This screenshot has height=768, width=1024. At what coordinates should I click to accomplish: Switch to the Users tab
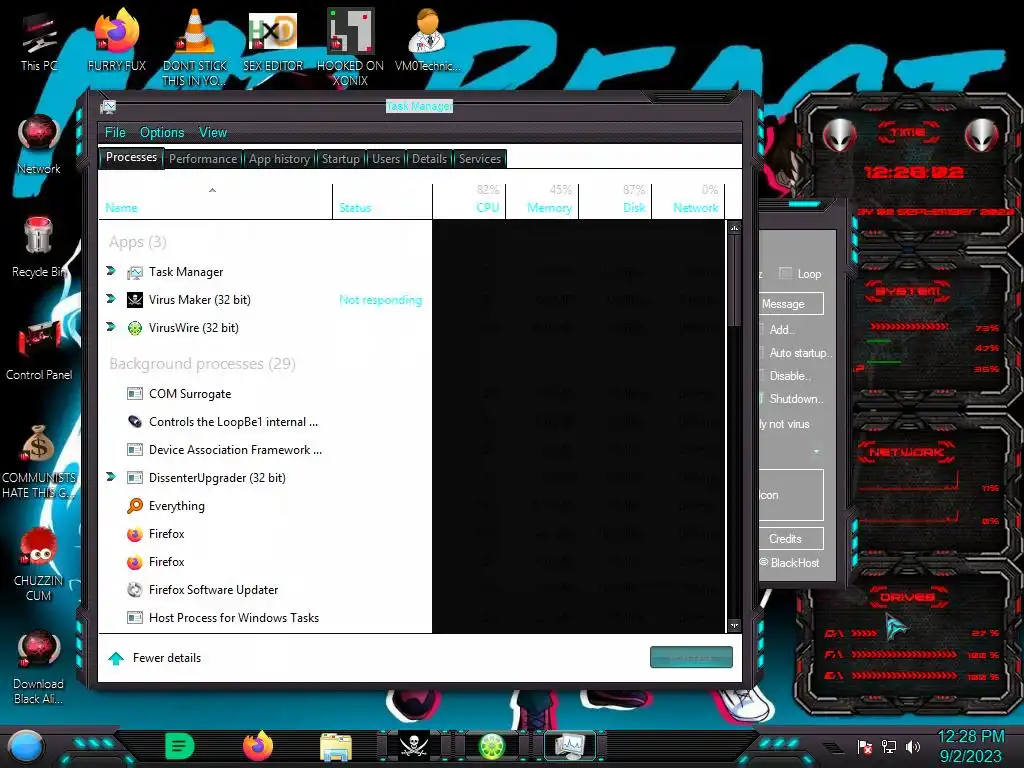click(386, 159)
